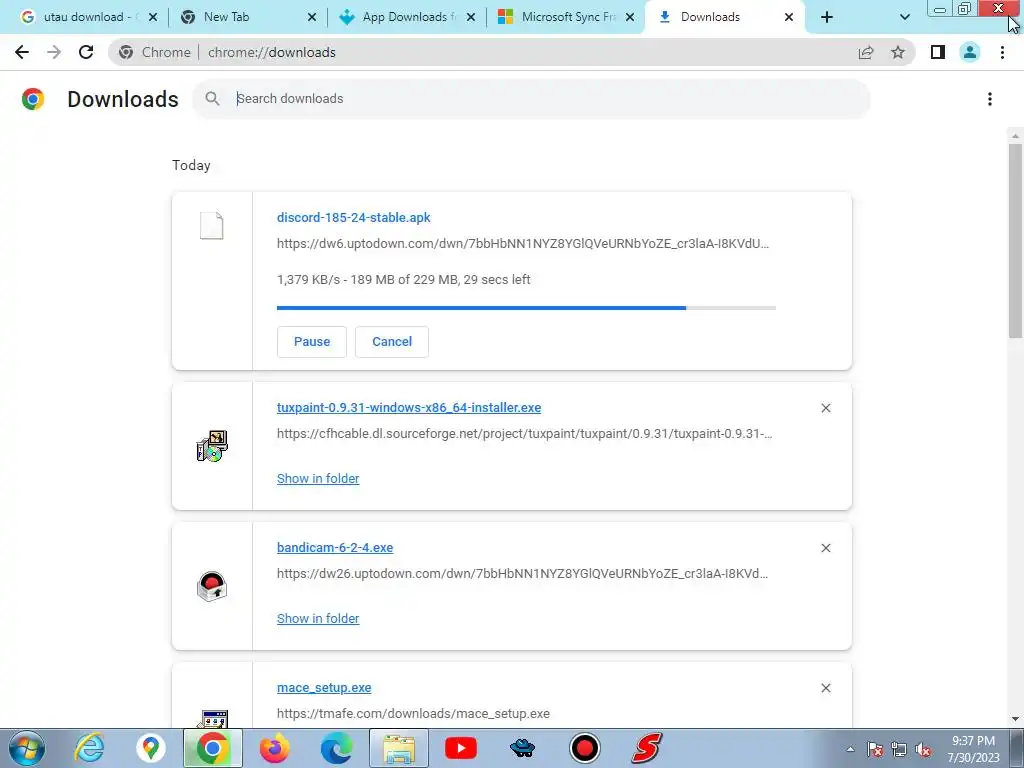1024x768 pixels.
Task: Click the muted volume tray icon
Action: [923, 750]
